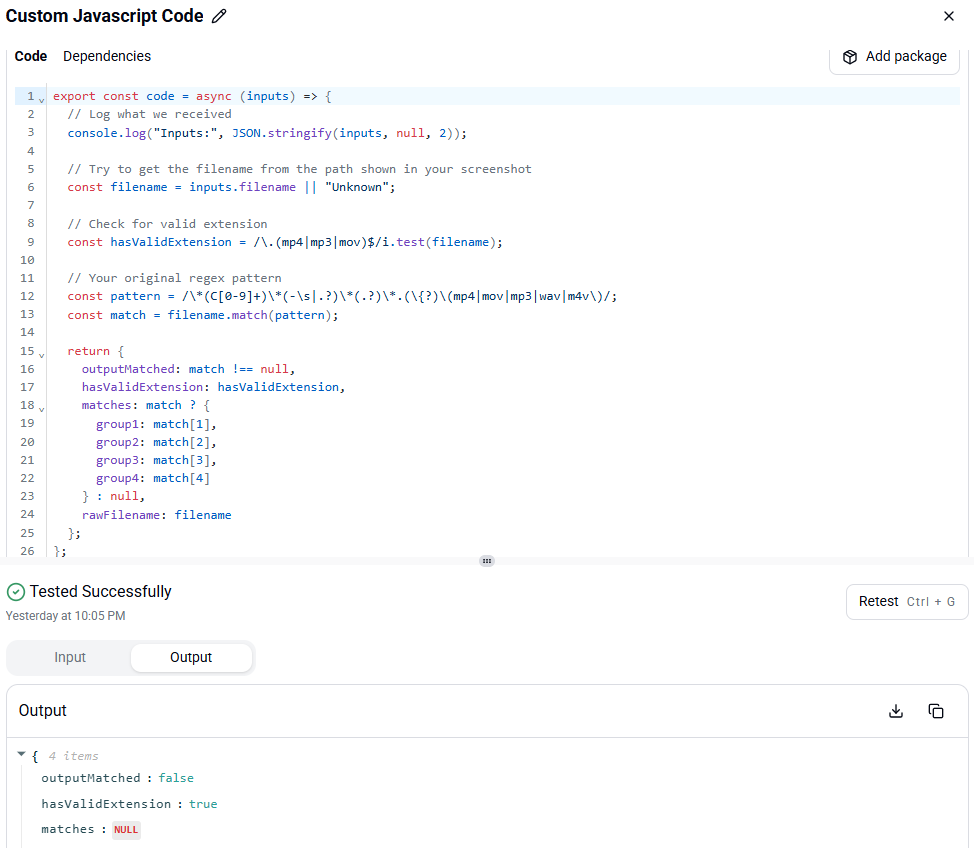Click line number 9 in the editor gutter
This screenshot has width=974, height=848.
pyautogui.click(x=30, y=242)
